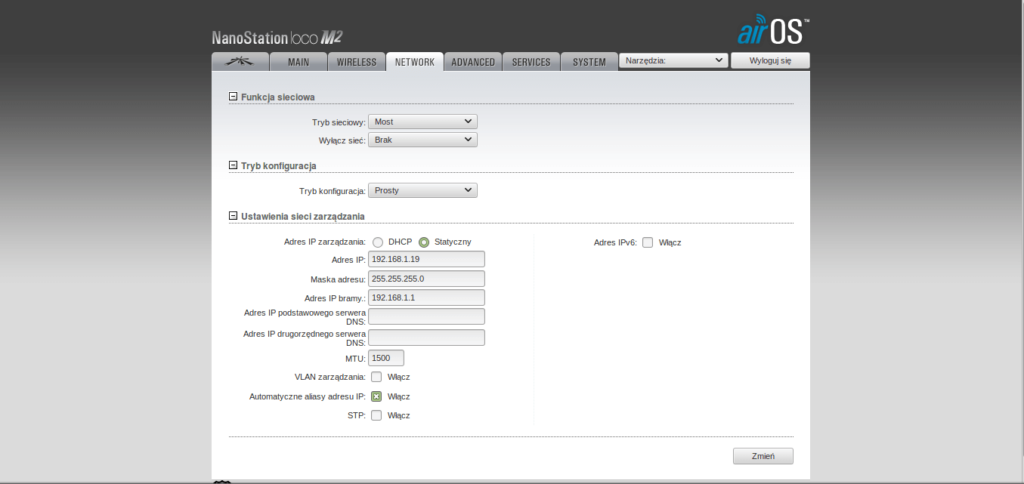This screenshot has width=1024, height=484.
Task: Click the Ubiquiti logo tab
Action: [x=240, y=61]
